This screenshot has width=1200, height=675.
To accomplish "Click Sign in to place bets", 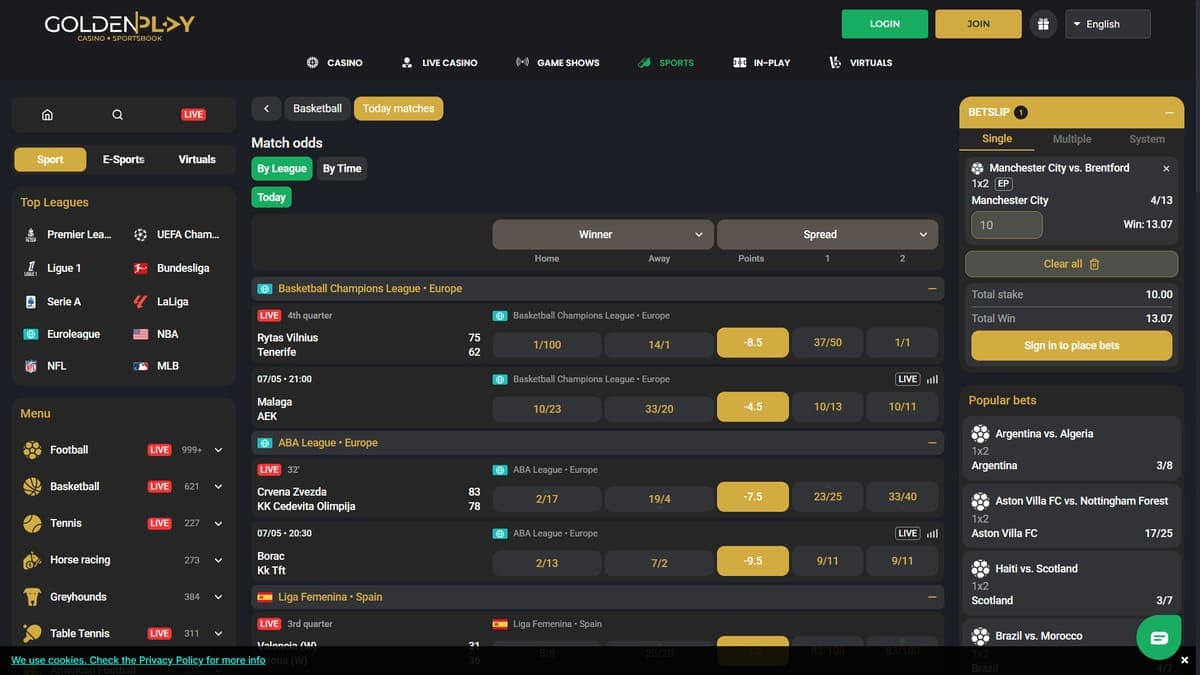I will pyautogui.click(x=1072, y=345).
